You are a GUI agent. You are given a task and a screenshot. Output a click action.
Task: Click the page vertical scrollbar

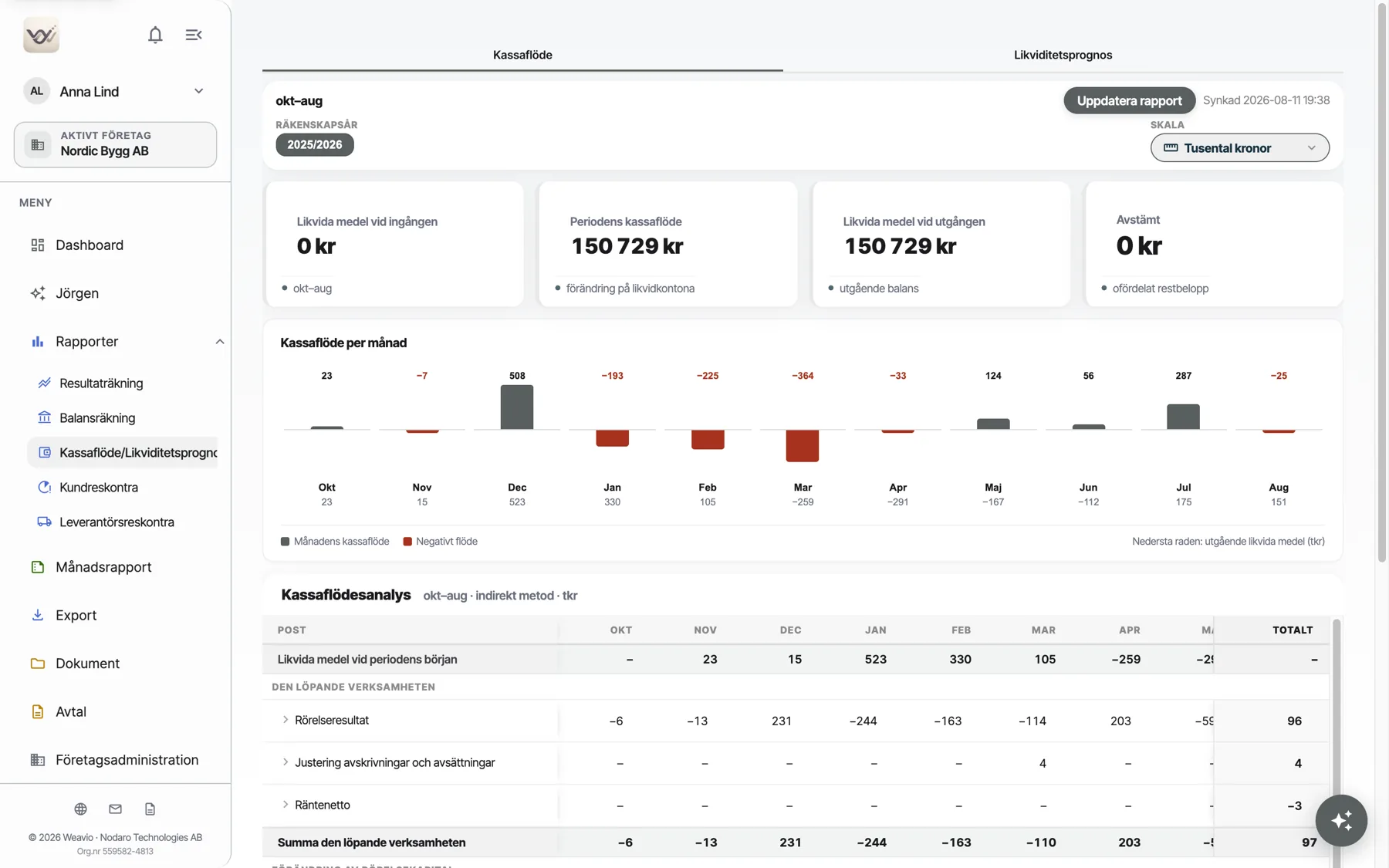[1381, 282]
